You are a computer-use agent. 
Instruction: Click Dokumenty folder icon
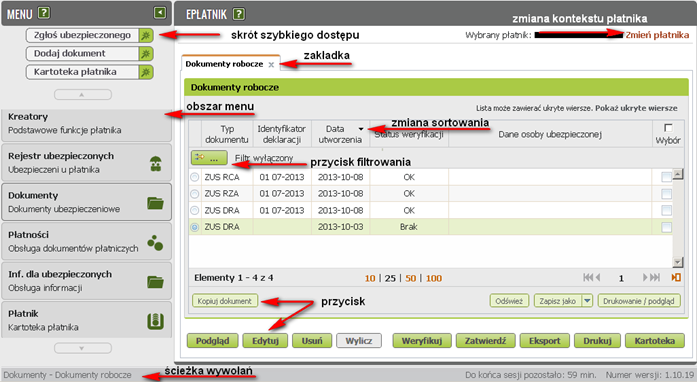(156, 203)
